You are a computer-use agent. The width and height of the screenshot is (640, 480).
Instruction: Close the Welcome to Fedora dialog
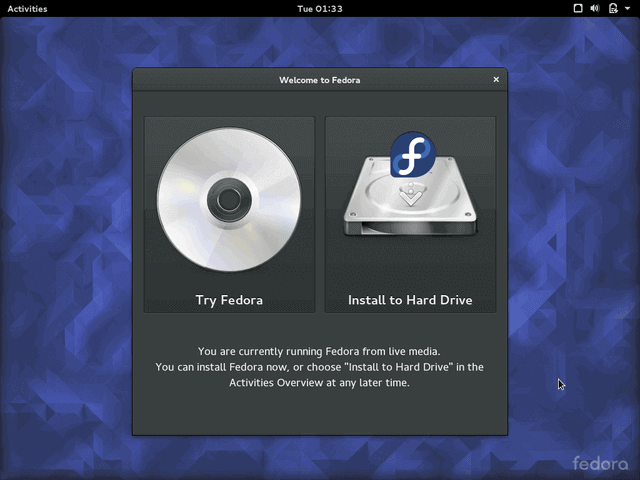coord(496,80)
